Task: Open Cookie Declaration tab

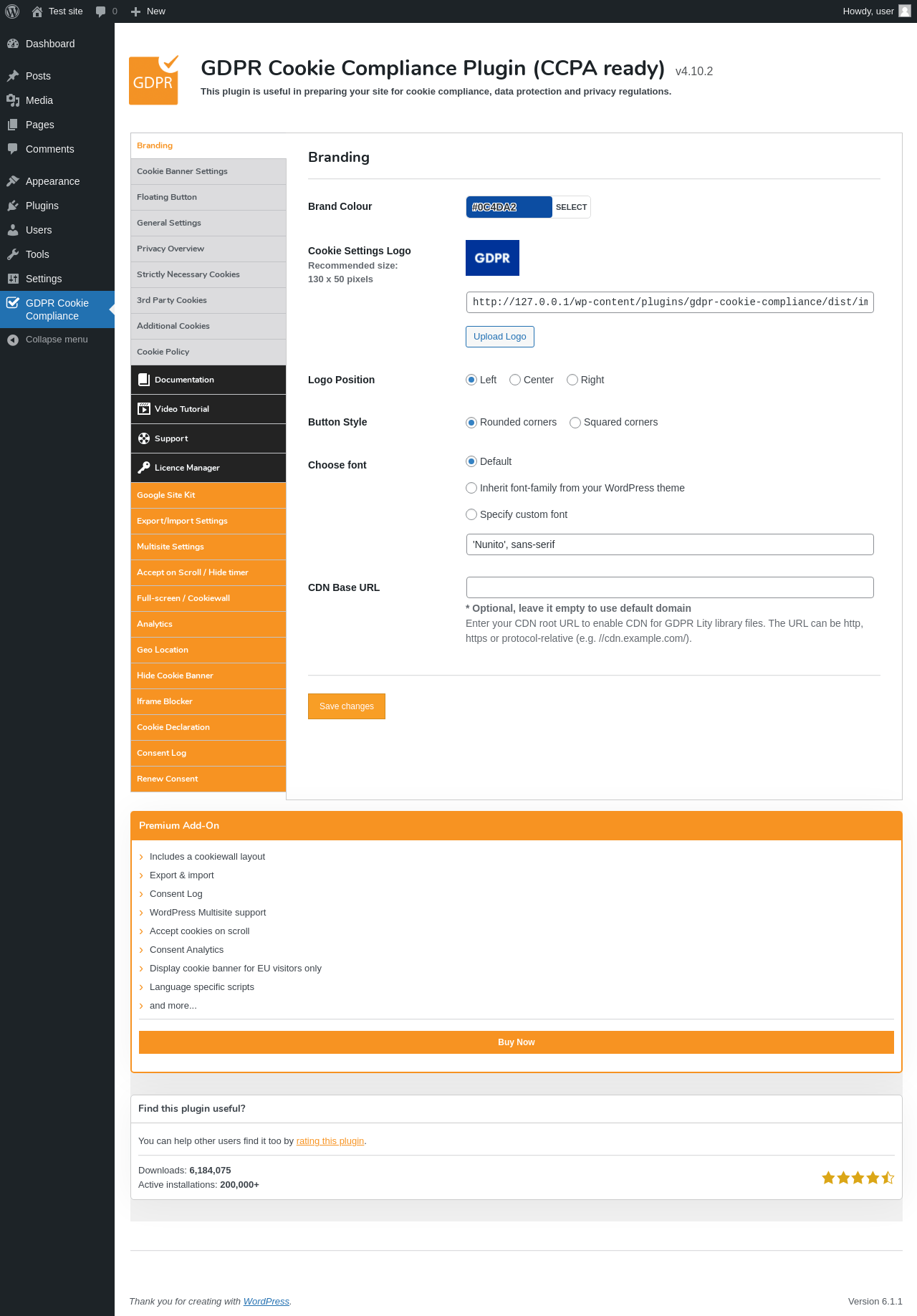Action: point(208,727)
